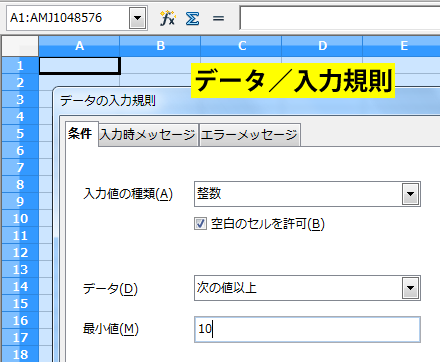
Task: Open the Function Wizard icon
Action: 167,18
